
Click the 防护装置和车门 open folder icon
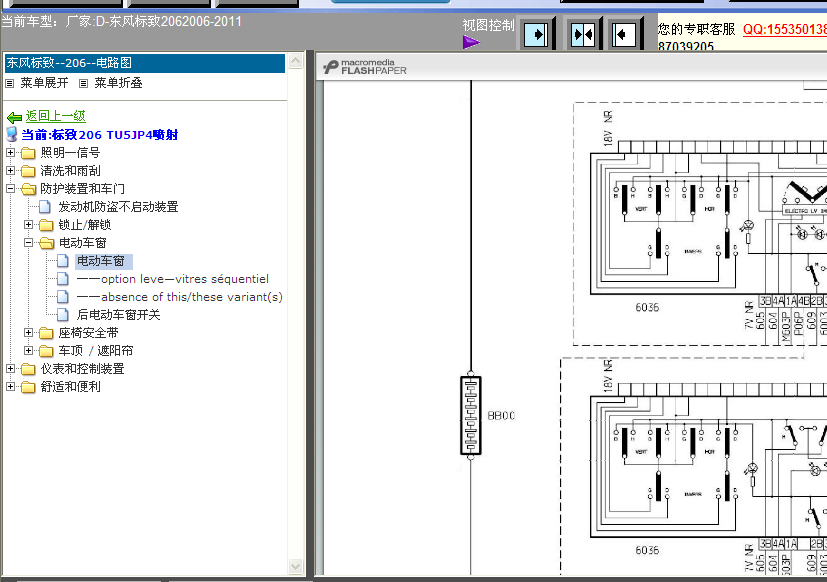pos(28,189)
